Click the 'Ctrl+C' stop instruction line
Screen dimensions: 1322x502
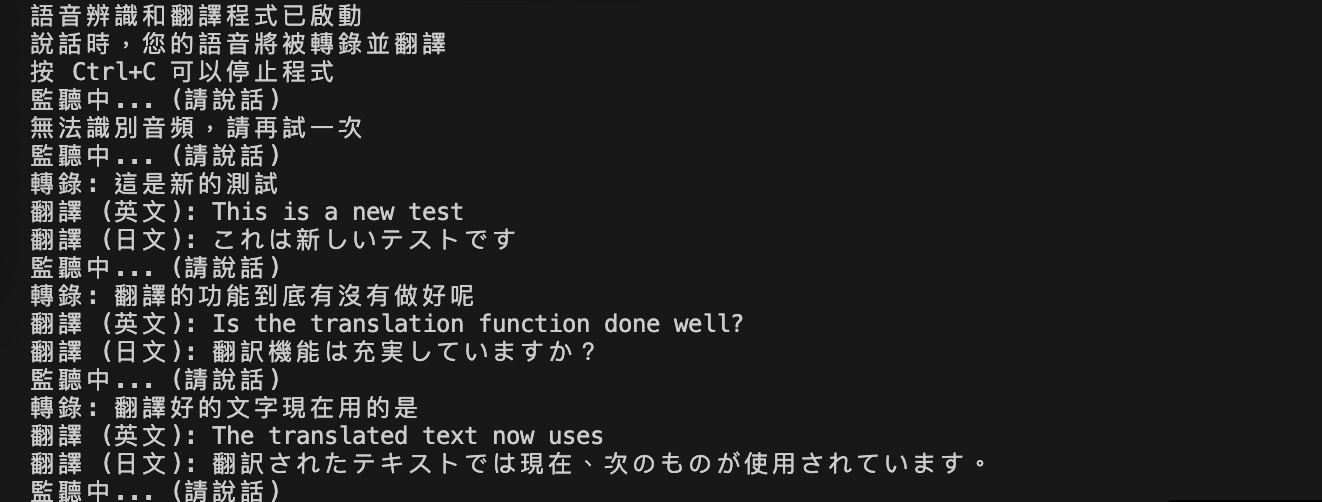click(183, 72)
